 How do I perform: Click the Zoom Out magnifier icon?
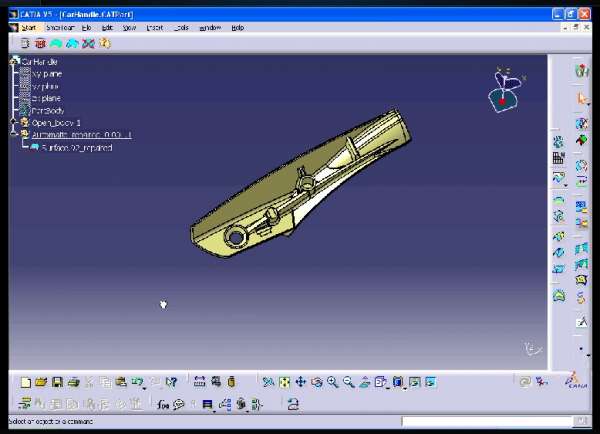349,382
